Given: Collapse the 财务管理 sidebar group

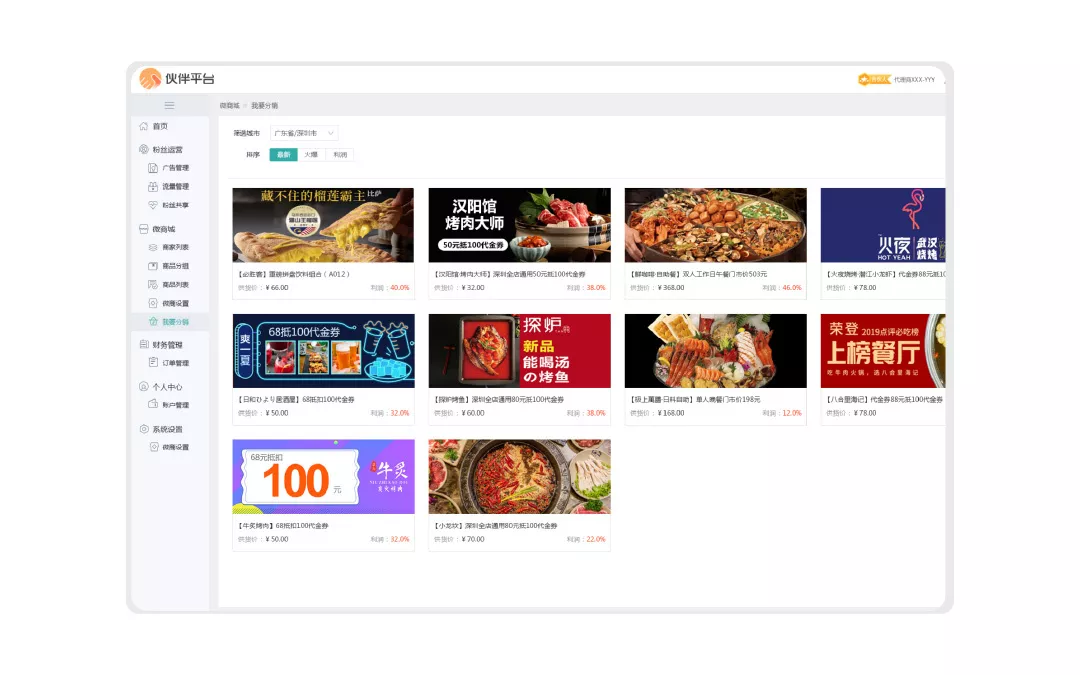Looking at the screenshot, I should pyautogui.click(x=167, y=345).
